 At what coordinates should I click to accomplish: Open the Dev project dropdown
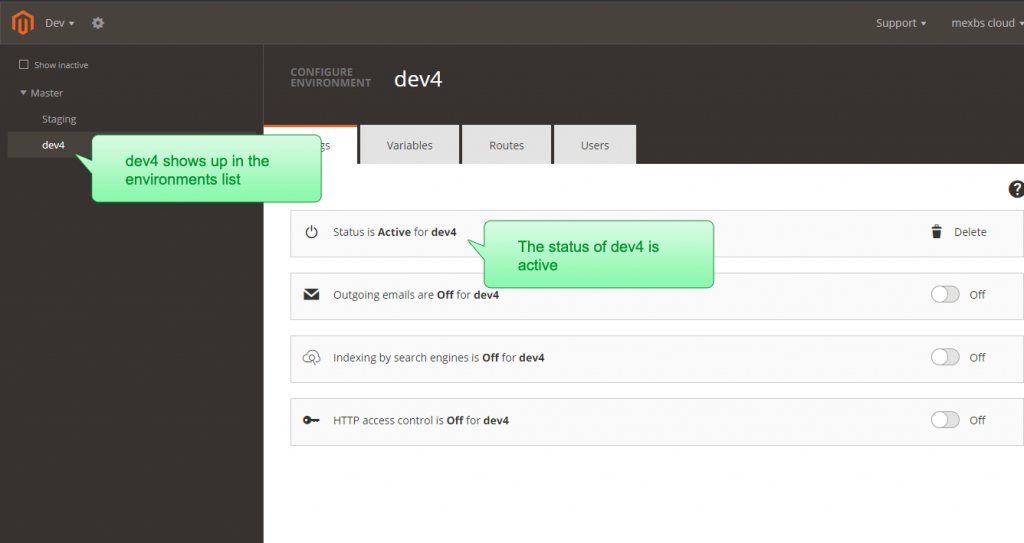59,23
